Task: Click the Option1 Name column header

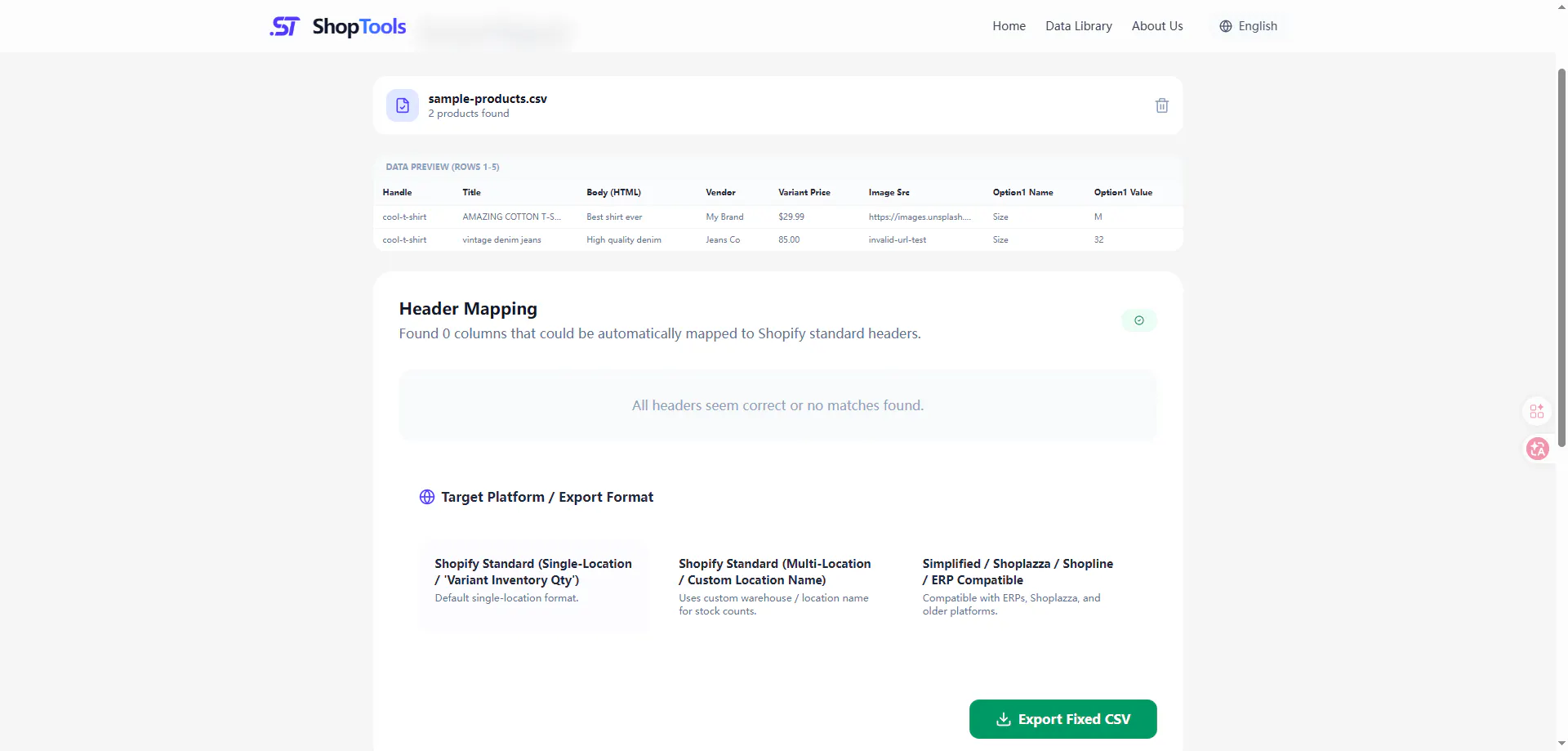Action: 1022,192
